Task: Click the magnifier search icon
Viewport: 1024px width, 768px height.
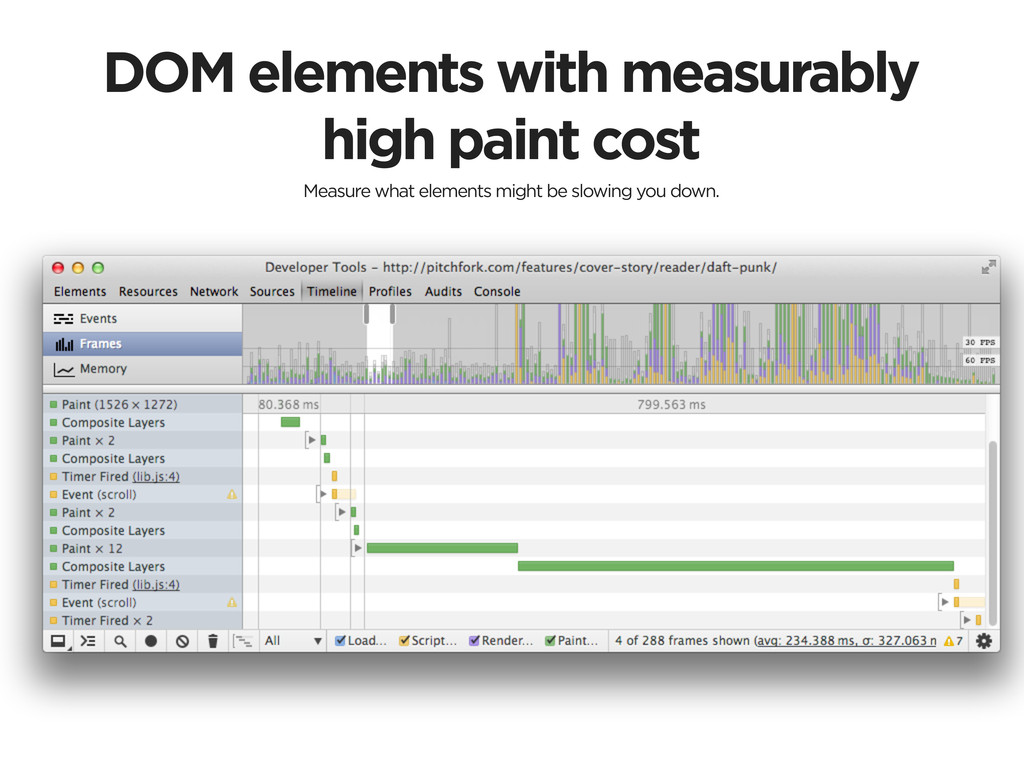Action: click(x=120, y=641)
